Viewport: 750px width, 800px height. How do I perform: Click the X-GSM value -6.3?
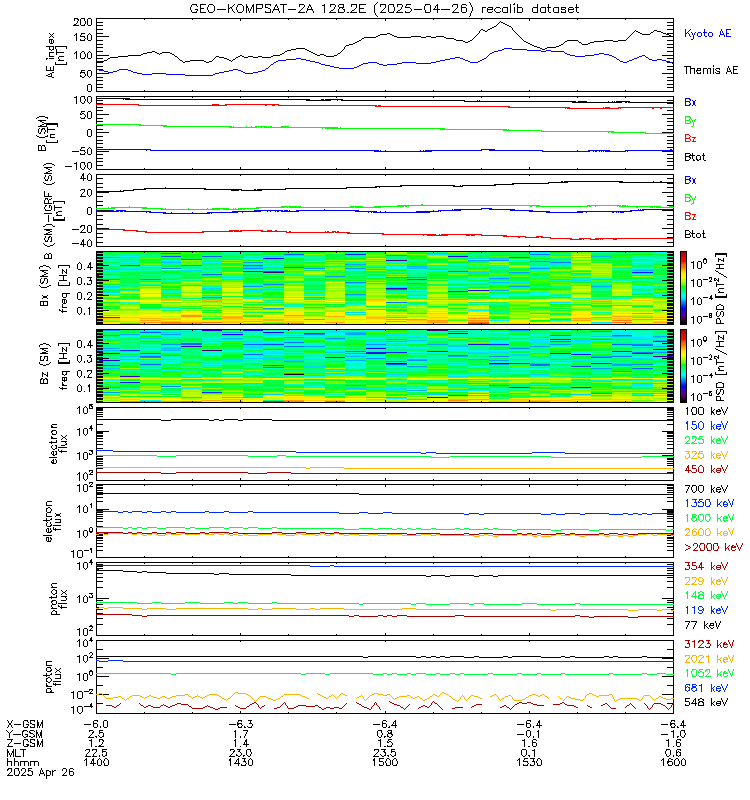click(240, 724)
